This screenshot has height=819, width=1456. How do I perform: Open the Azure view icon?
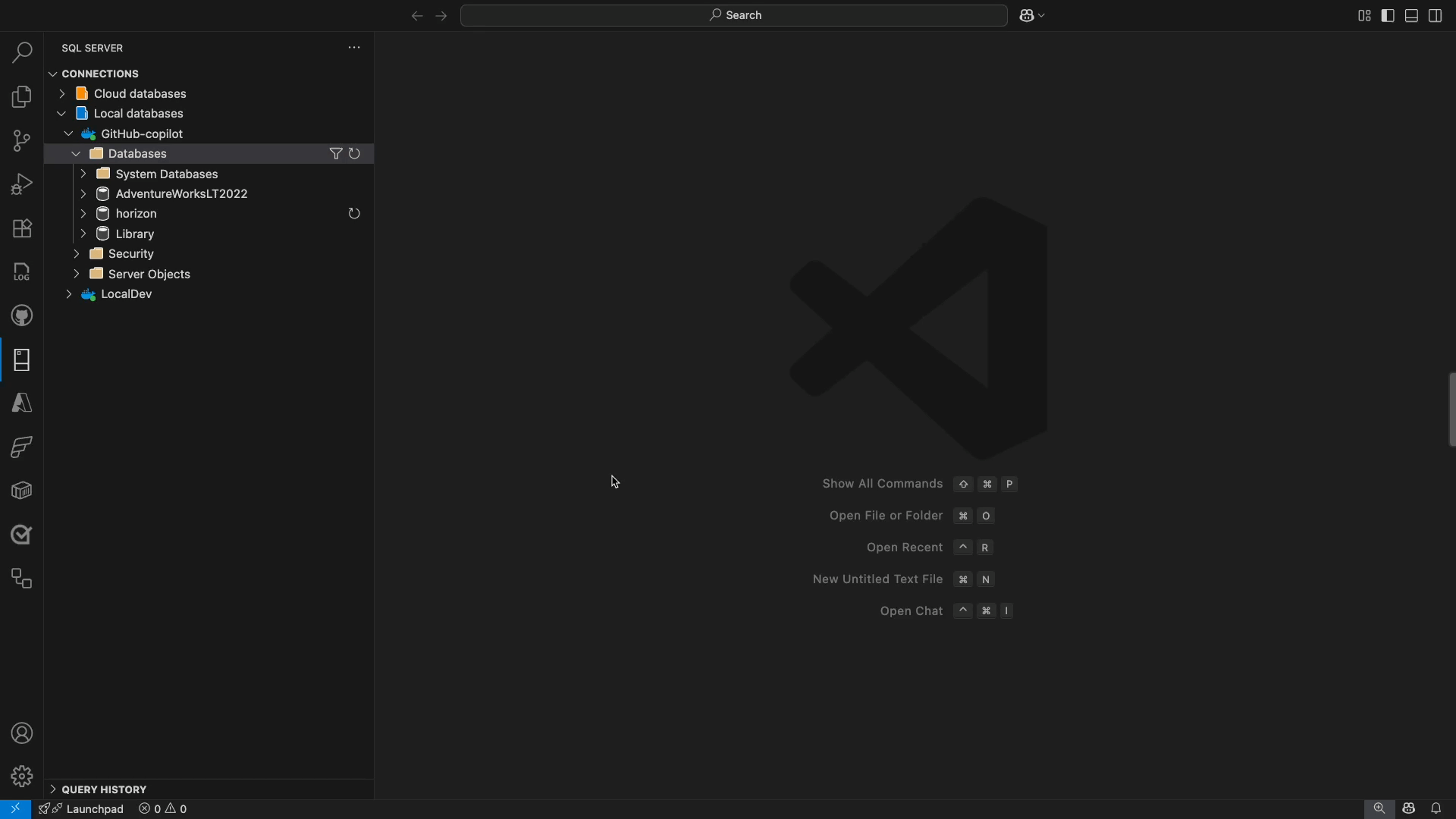click(x=22, y=403)
